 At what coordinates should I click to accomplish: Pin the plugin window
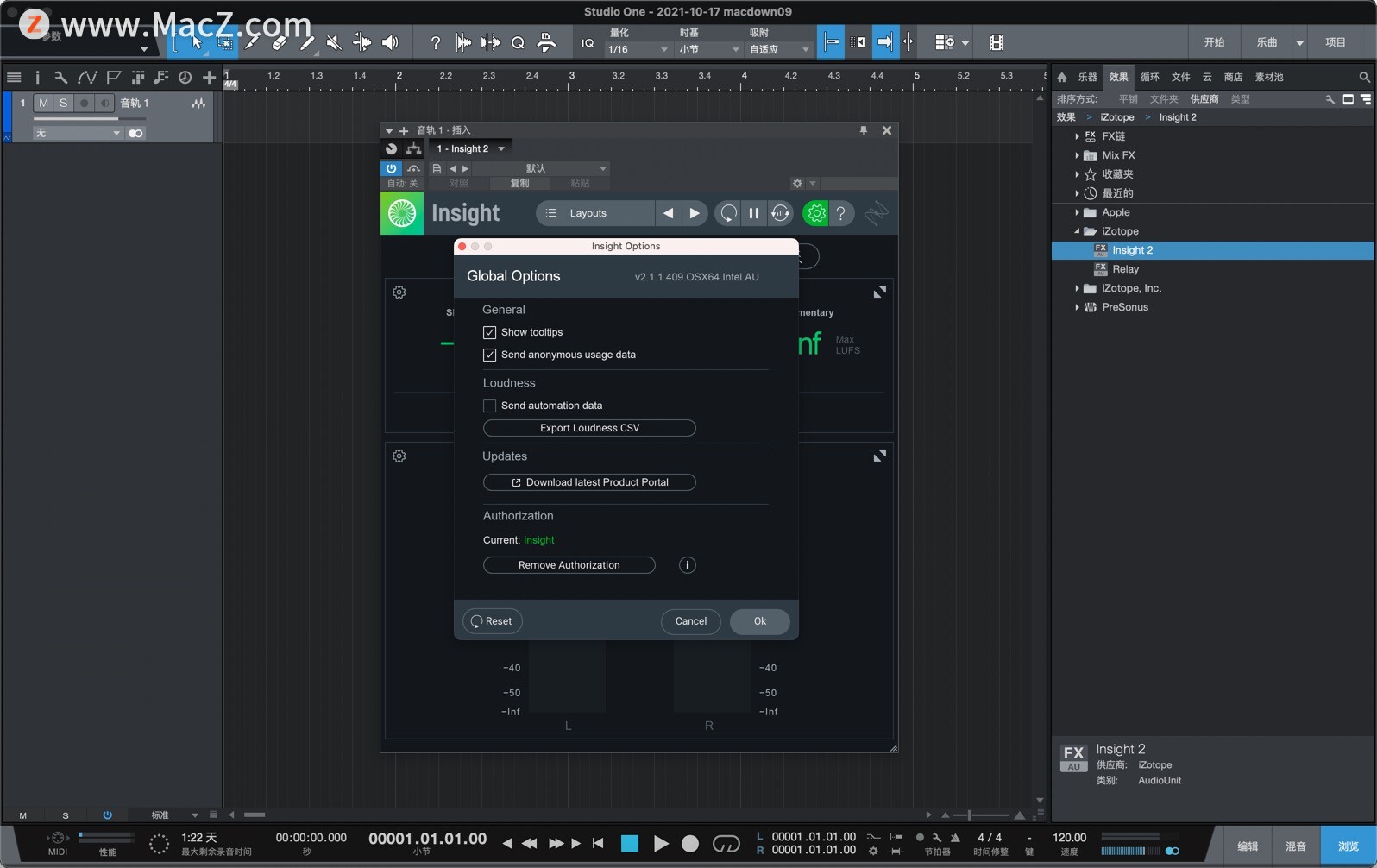point(863,130)
